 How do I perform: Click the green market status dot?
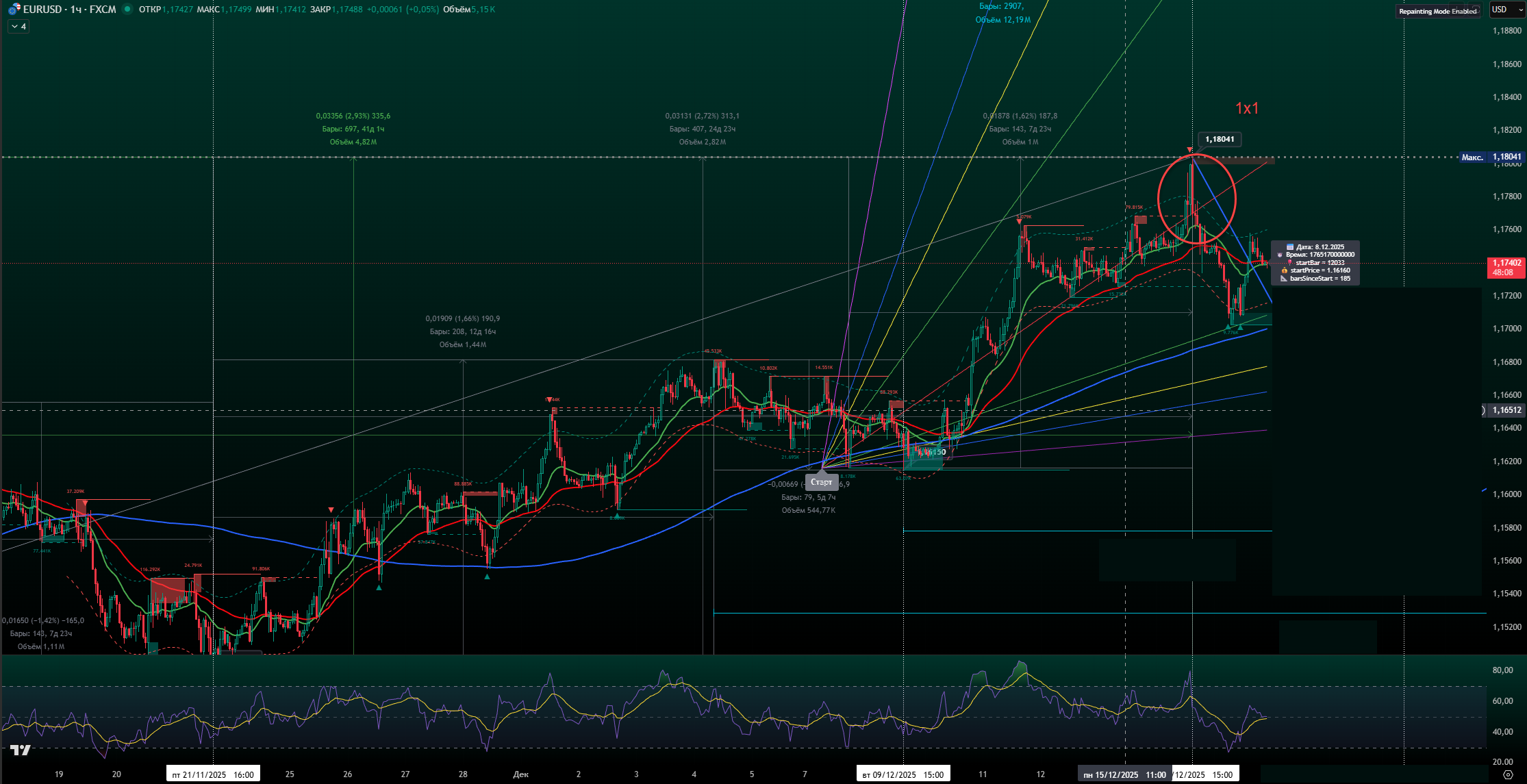pos(127,10)
